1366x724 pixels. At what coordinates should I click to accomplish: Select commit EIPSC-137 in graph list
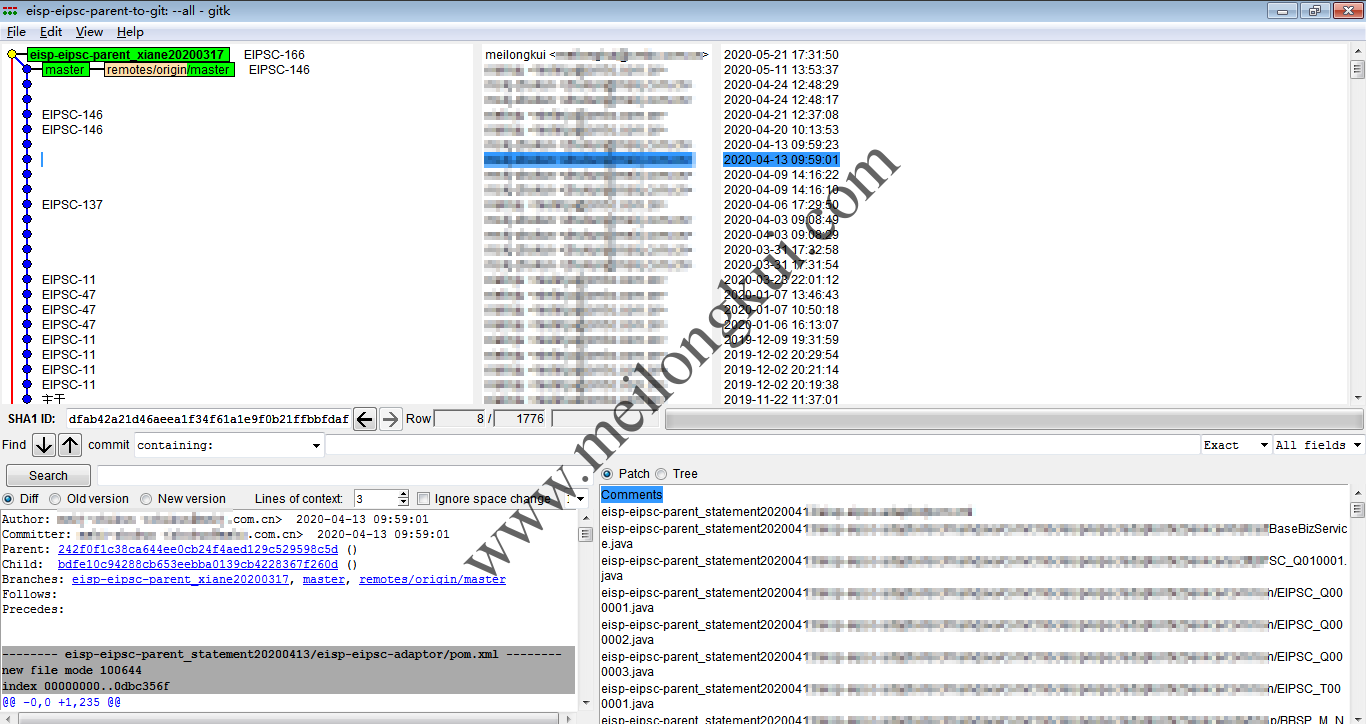click(72, 205)
